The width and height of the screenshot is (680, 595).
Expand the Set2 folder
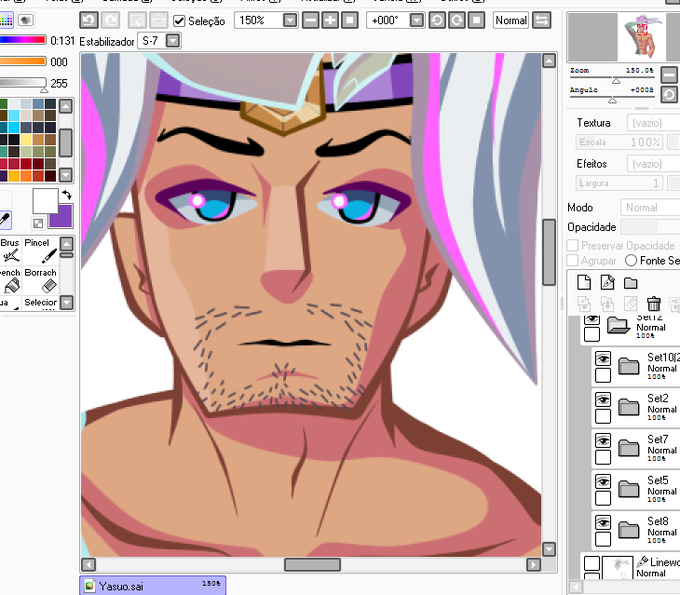[x=628, y=407]
